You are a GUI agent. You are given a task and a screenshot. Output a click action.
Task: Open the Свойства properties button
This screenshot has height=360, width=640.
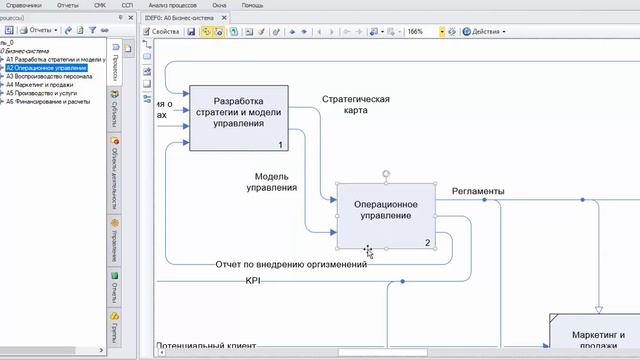coord(161,31)
